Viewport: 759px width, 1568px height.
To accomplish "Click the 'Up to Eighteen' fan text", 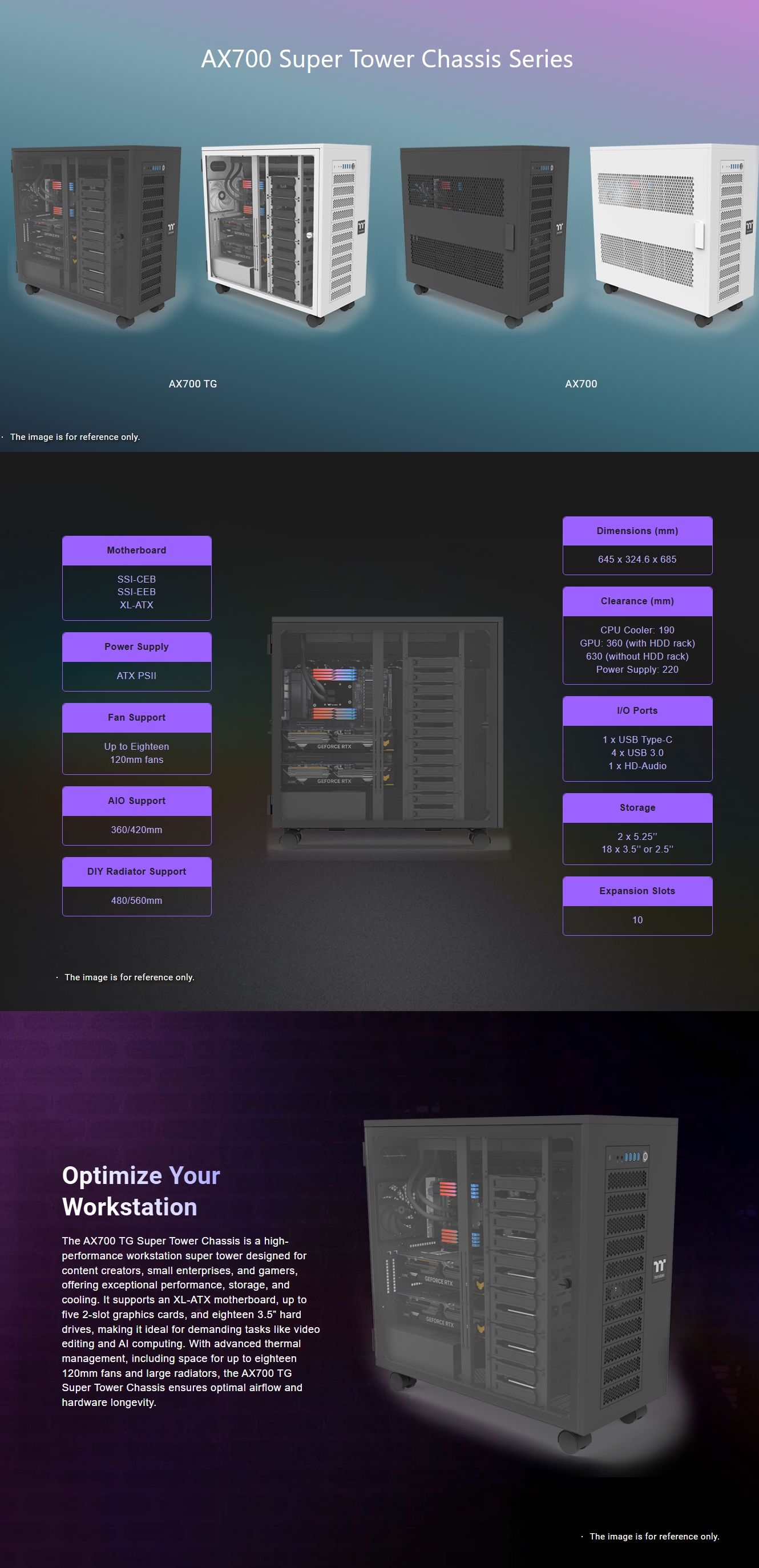I will click(x=137, y=746).
